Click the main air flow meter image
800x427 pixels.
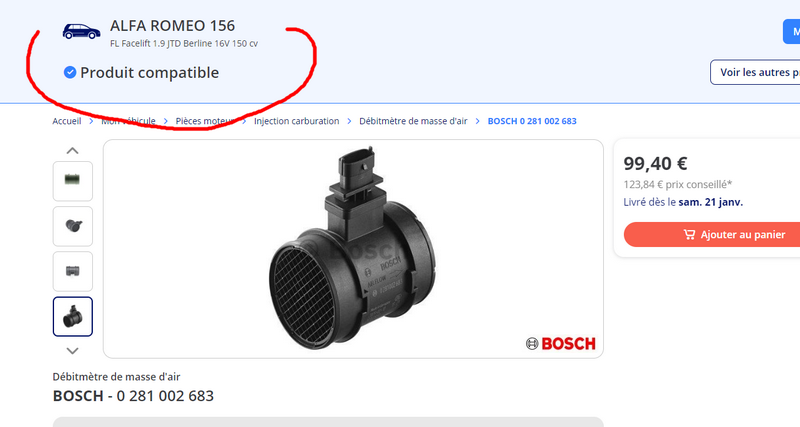click(353, 249)
